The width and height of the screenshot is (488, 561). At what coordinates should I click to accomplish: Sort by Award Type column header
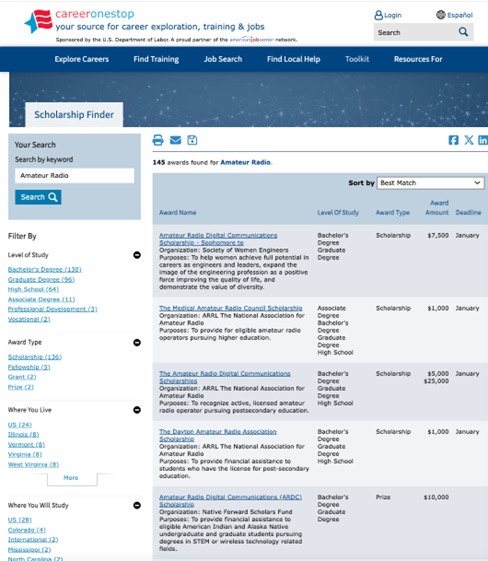pos(392,213)
